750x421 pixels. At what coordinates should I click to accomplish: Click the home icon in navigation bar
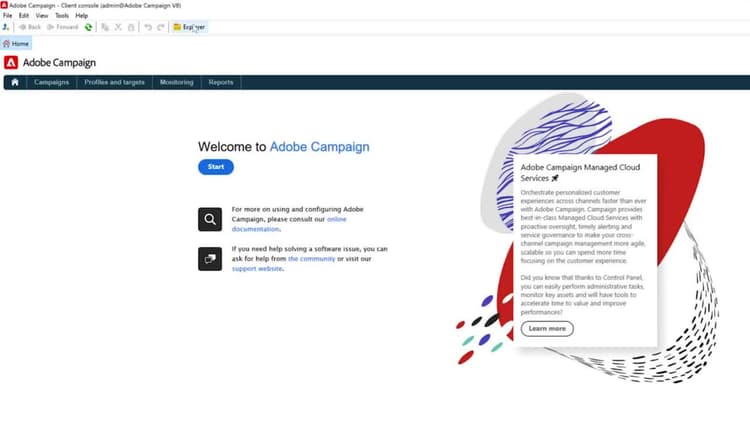15,82
